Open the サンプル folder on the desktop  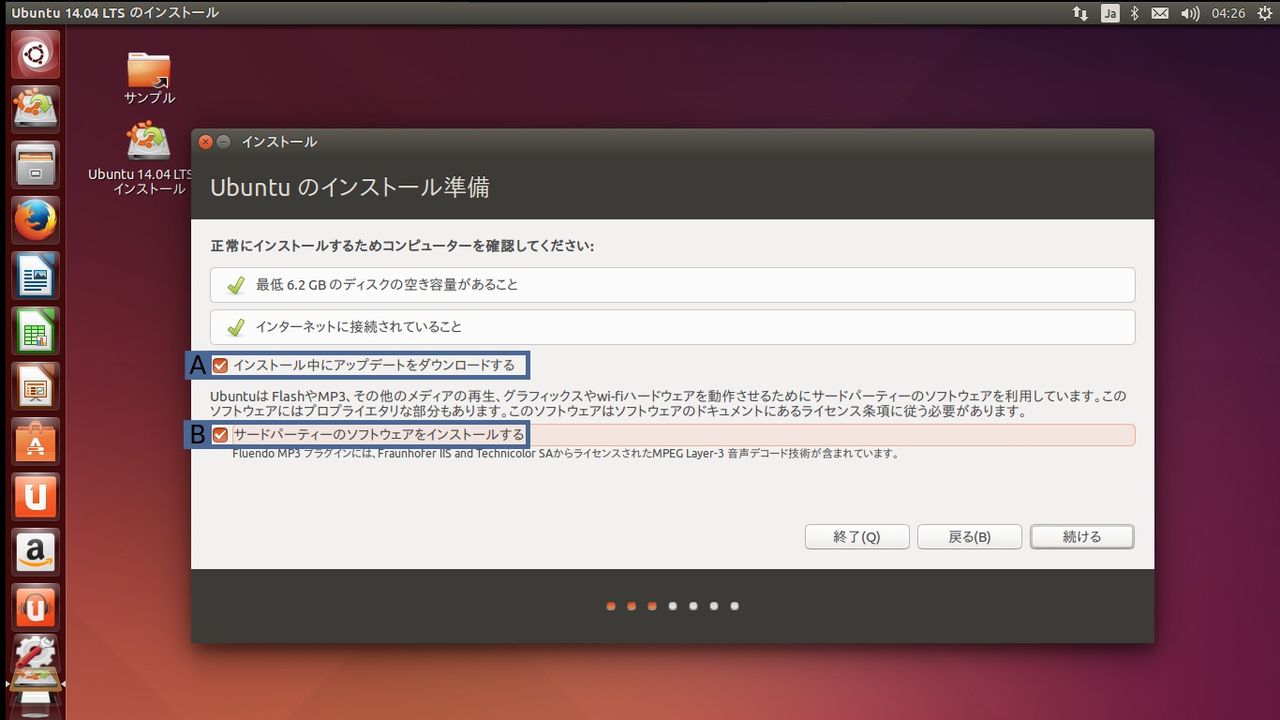[149, 78]
